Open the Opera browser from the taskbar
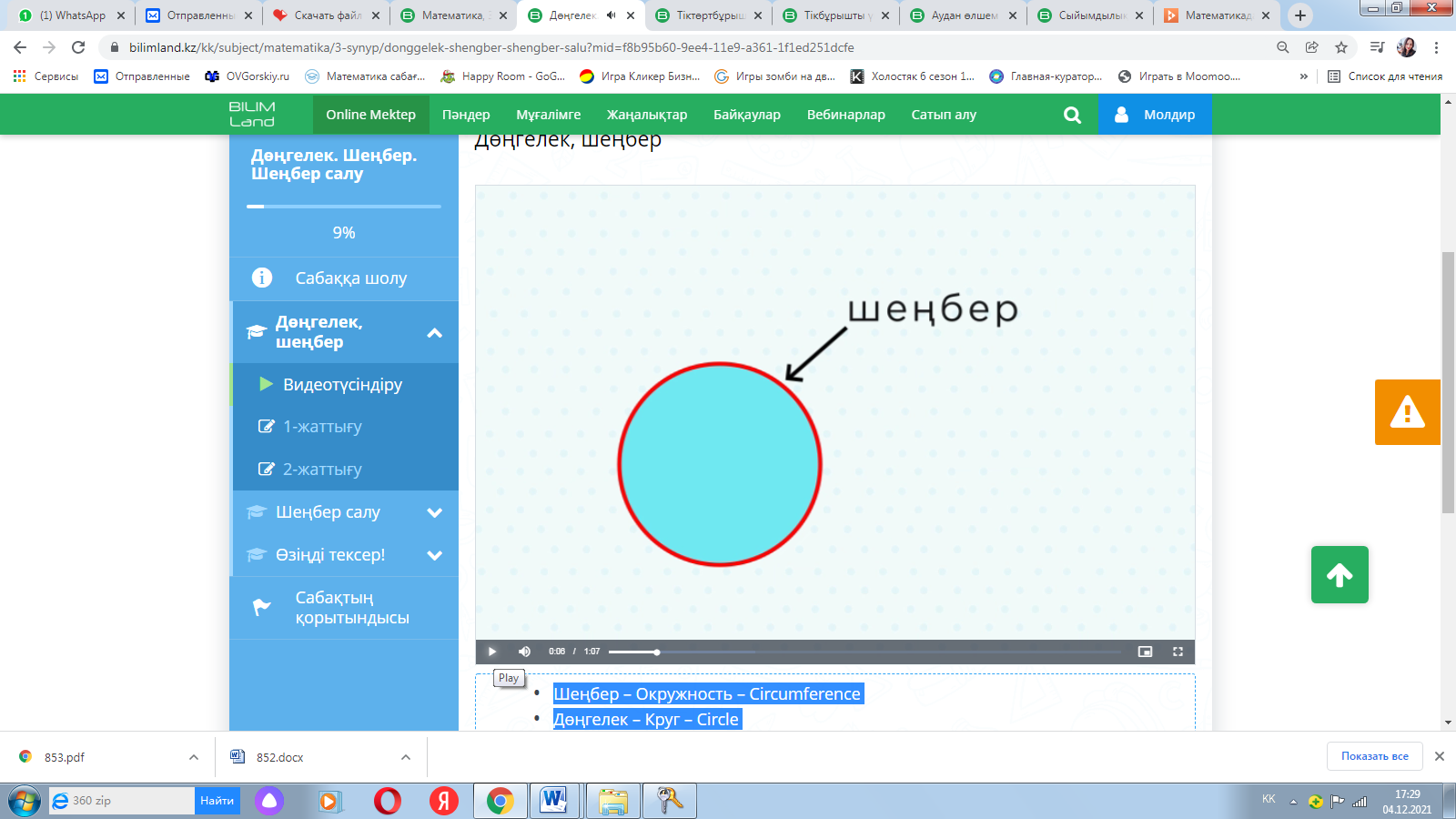Image resolution: width=1456 pixels, height=819 pixels. coord(388,801)
